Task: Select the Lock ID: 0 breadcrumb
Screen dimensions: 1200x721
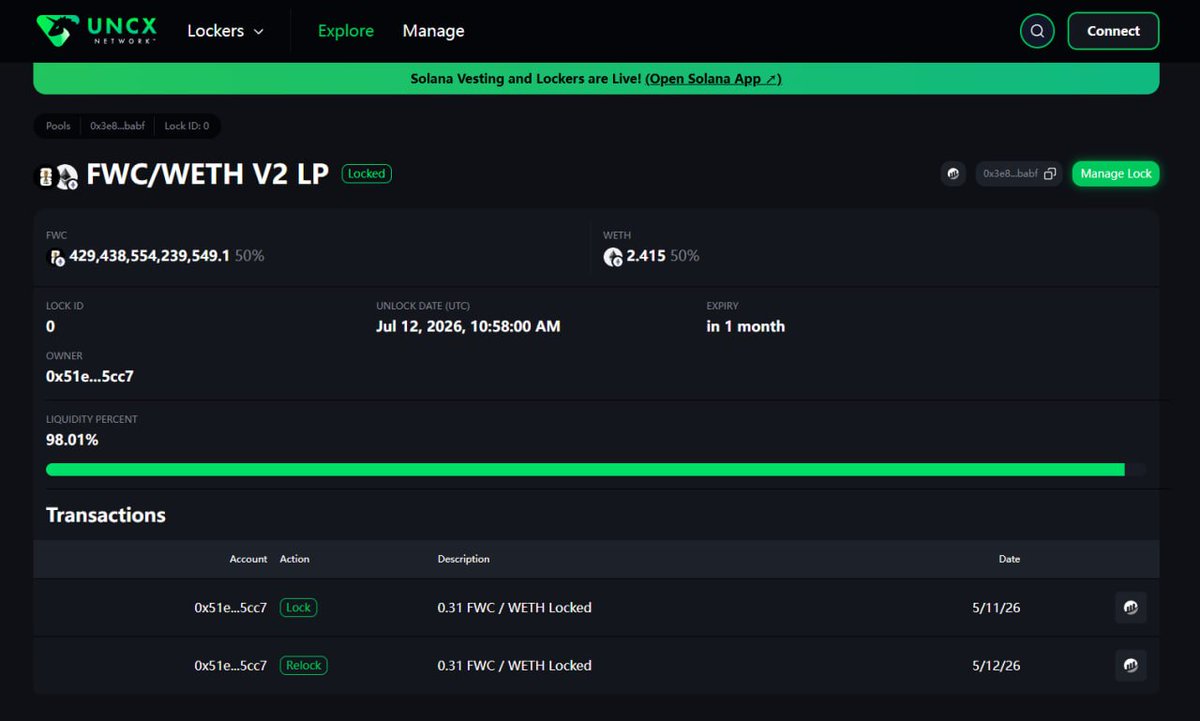Action: coord(187,126)
